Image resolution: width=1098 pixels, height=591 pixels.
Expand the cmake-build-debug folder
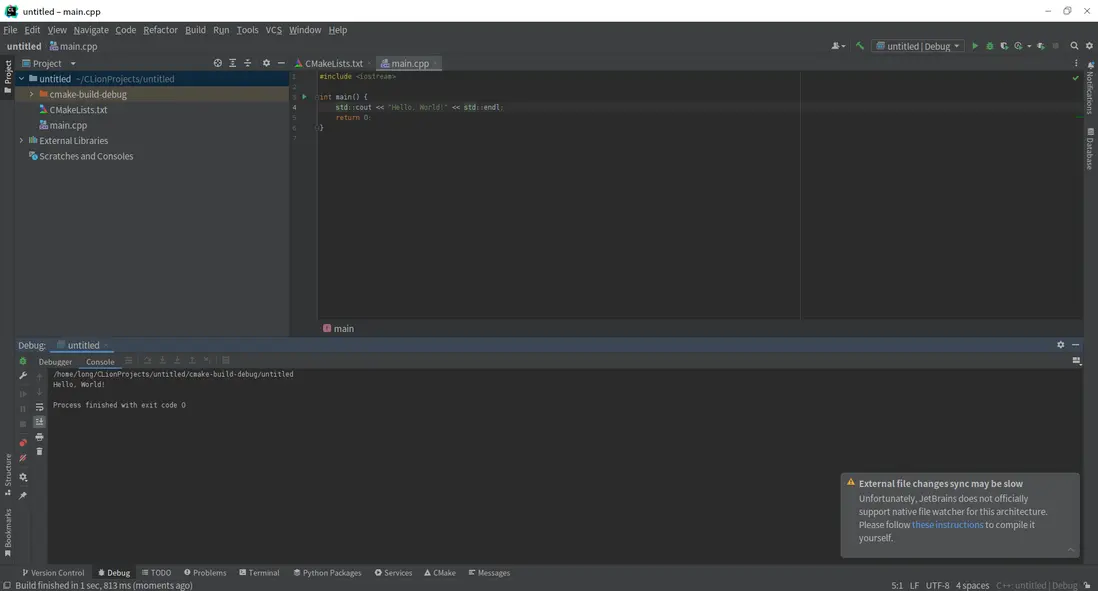pyautogui.click(x=32, y=94)
